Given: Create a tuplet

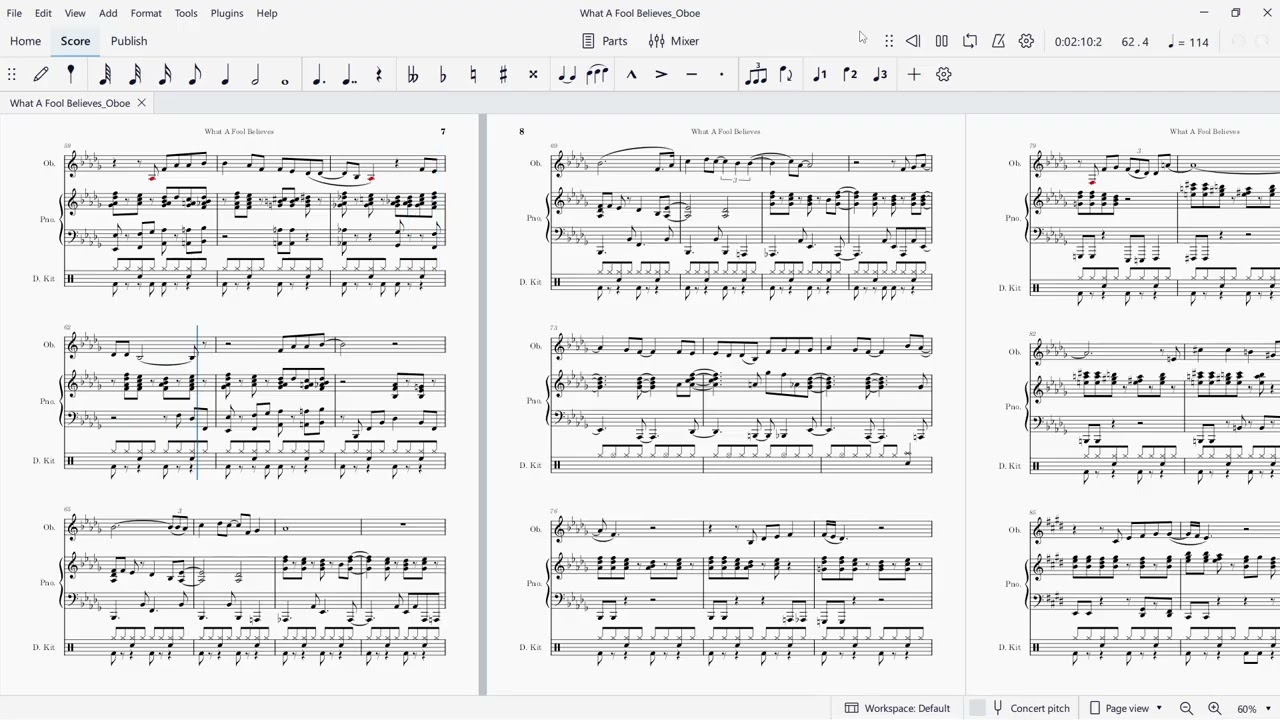Looking at the screenshot, I should (756, 74).
